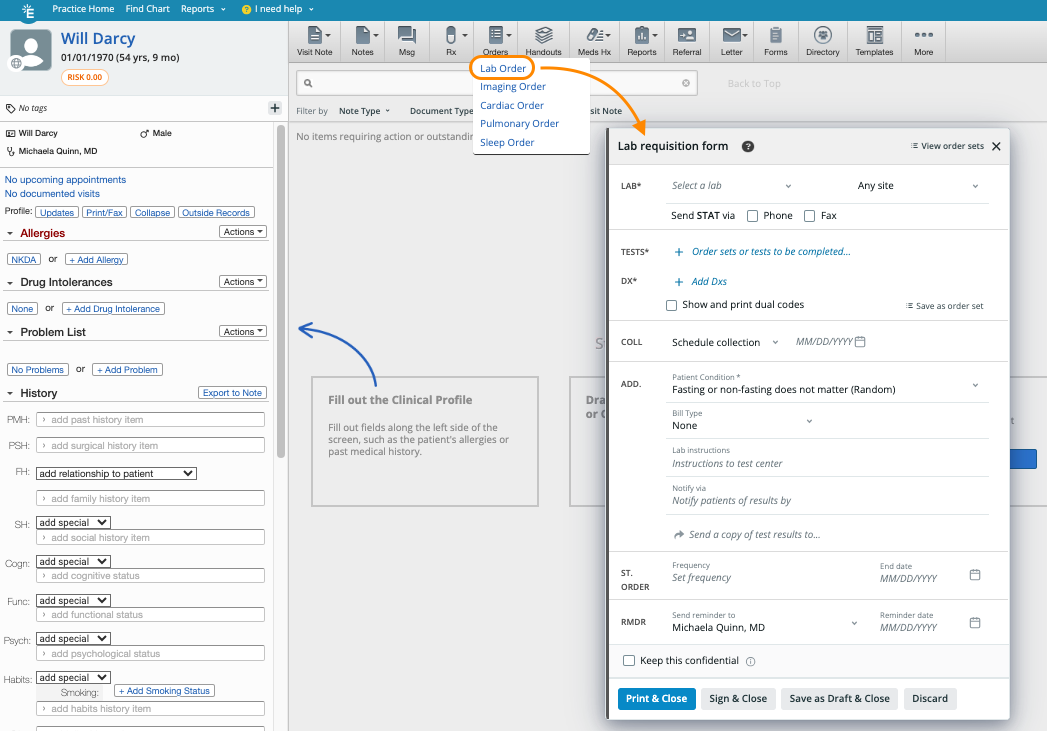Select Imaging Order from Orders menu
Image resolution: width=1047 pixels, height=731 pixels.
point(513,86)
